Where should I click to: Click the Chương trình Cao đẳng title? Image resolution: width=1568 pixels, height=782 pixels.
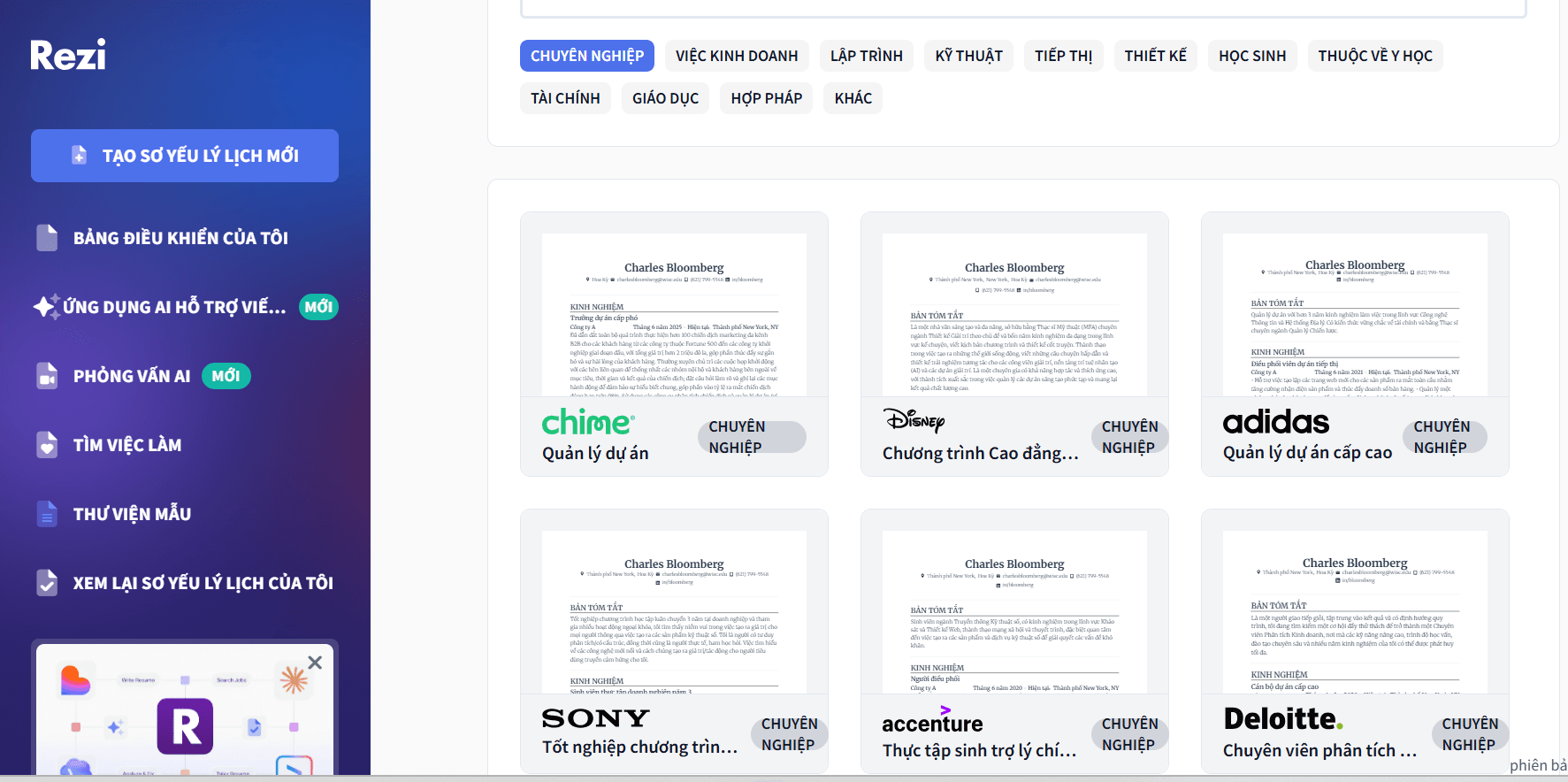click(980, 453)
